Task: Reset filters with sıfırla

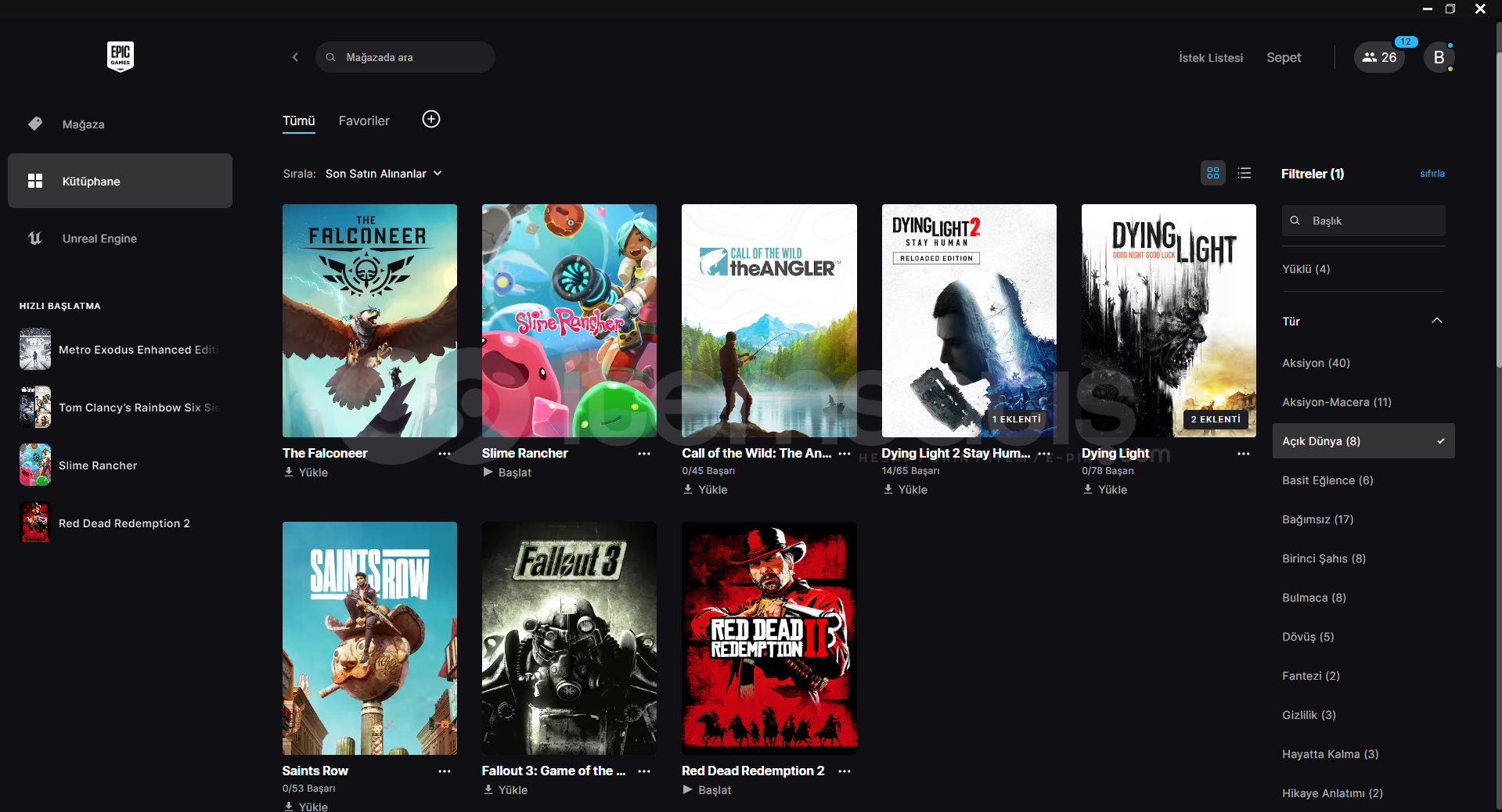Action: [1432, 174]
